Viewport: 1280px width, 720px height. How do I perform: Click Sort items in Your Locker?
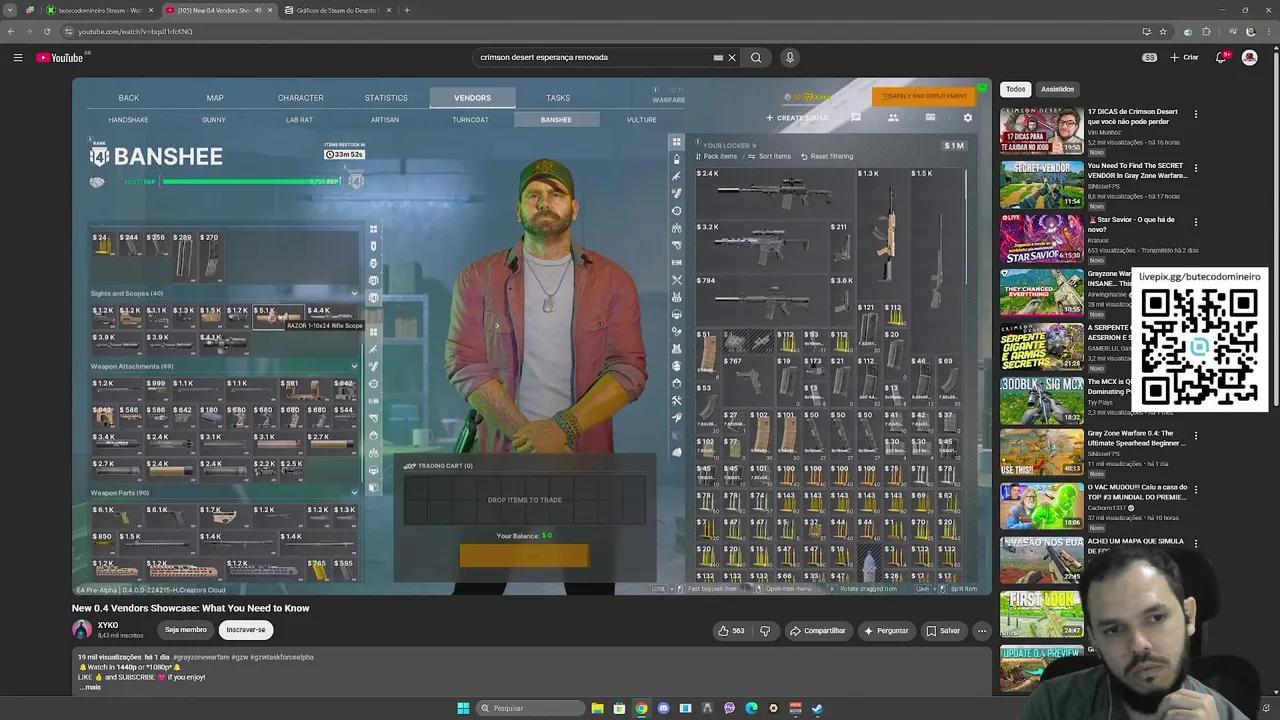tap(770, 156)
